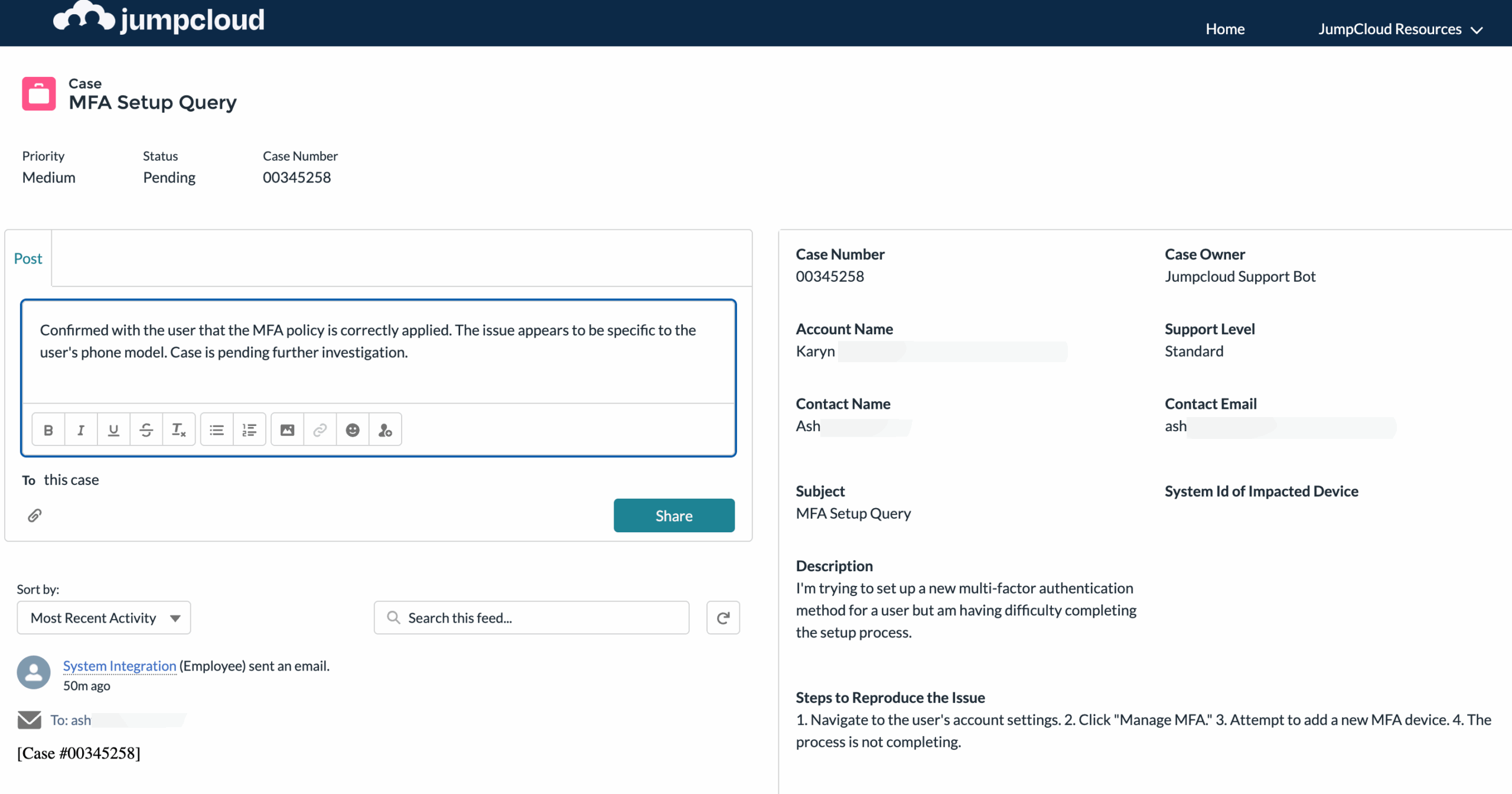Toggle bulleted list formatting

coord(216,429)
